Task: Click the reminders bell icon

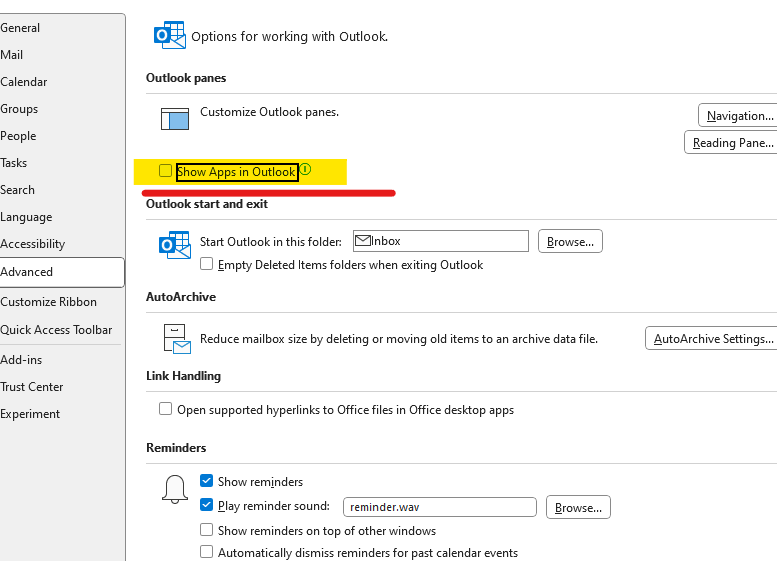Action: click(x=175, y=489)
